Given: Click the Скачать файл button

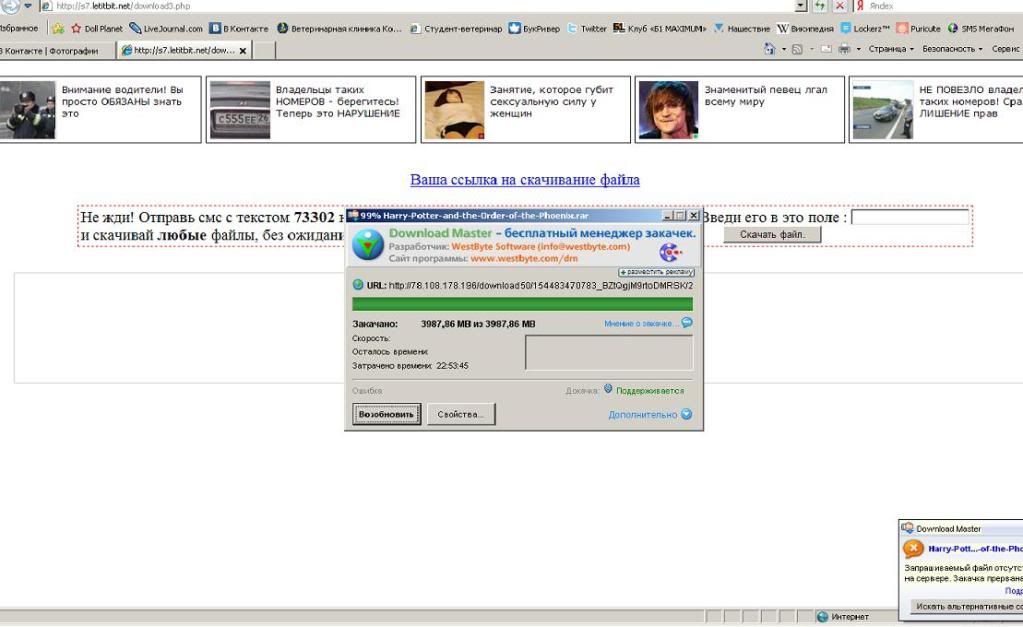Looking at the screenshot, I should point(772,234).
